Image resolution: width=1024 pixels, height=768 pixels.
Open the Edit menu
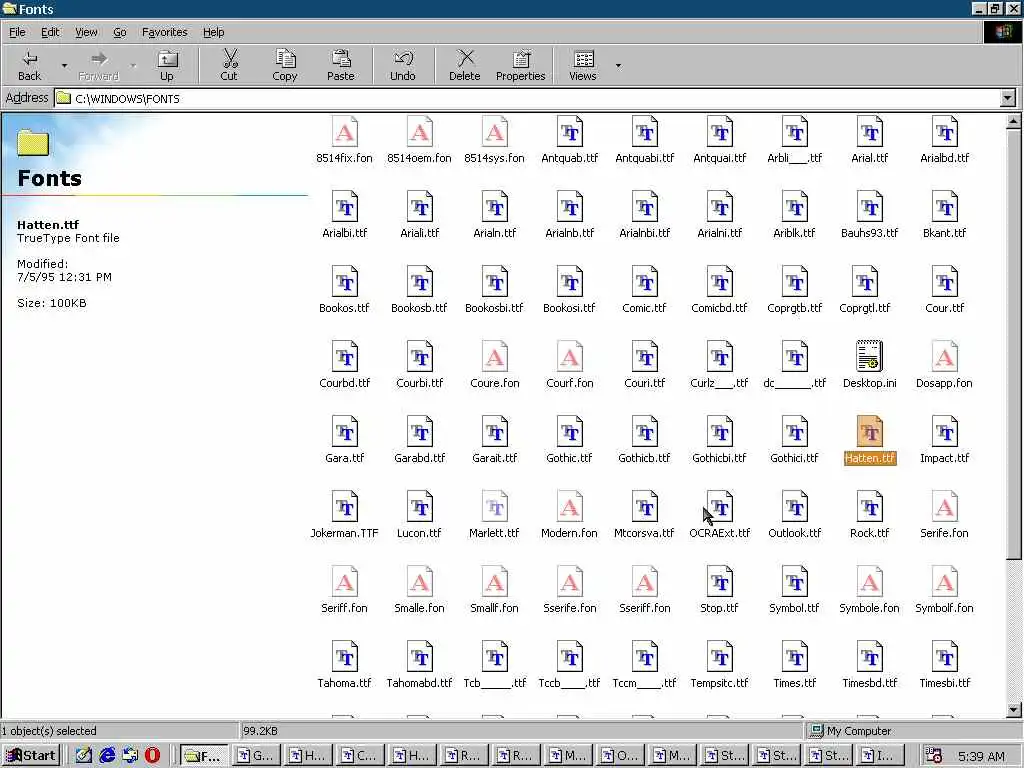click(50, 32)
